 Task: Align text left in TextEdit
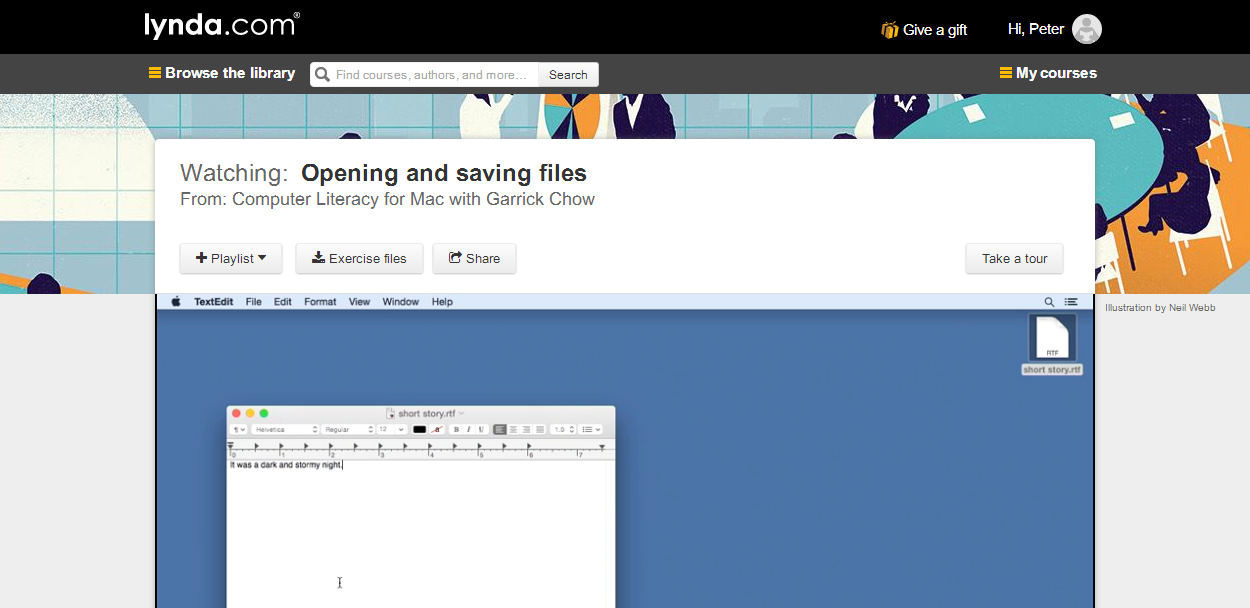click(500, 429)
